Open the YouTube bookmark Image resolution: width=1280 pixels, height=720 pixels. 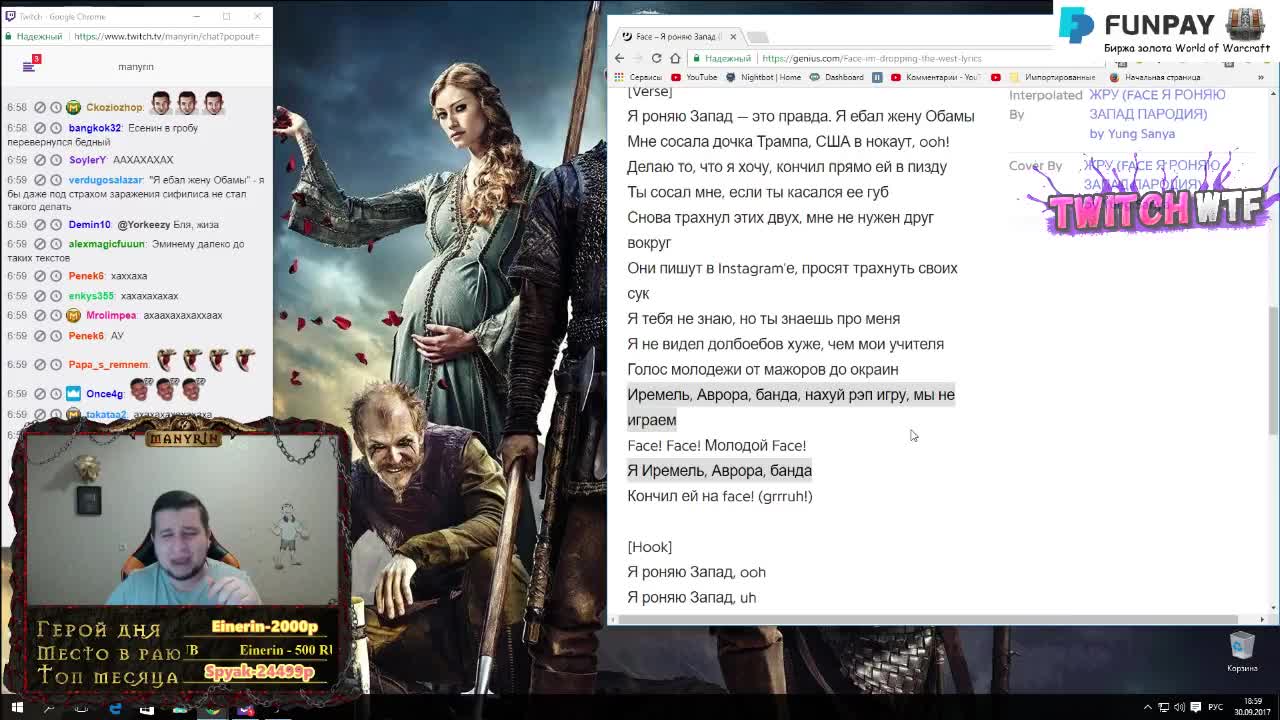[695, 77]
